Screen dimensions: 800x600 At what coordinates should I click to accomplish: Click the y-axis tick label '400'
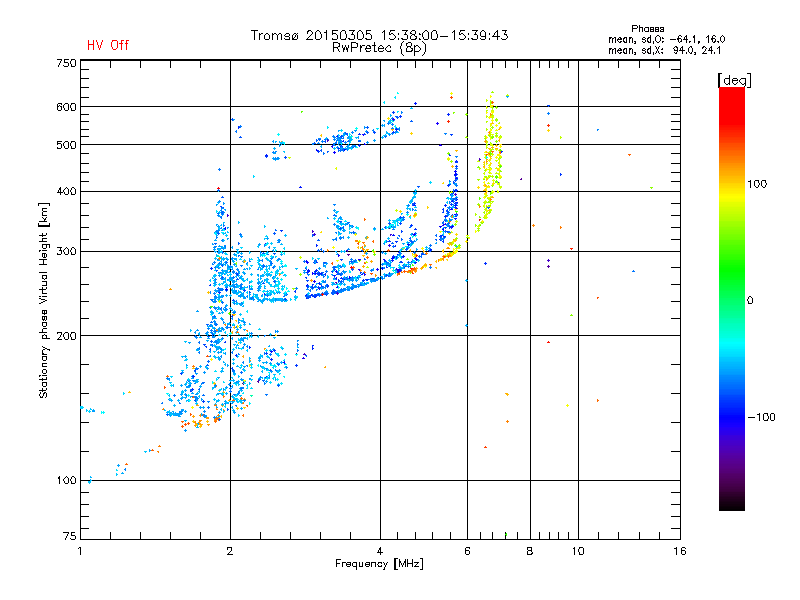[x=66, y=191]
